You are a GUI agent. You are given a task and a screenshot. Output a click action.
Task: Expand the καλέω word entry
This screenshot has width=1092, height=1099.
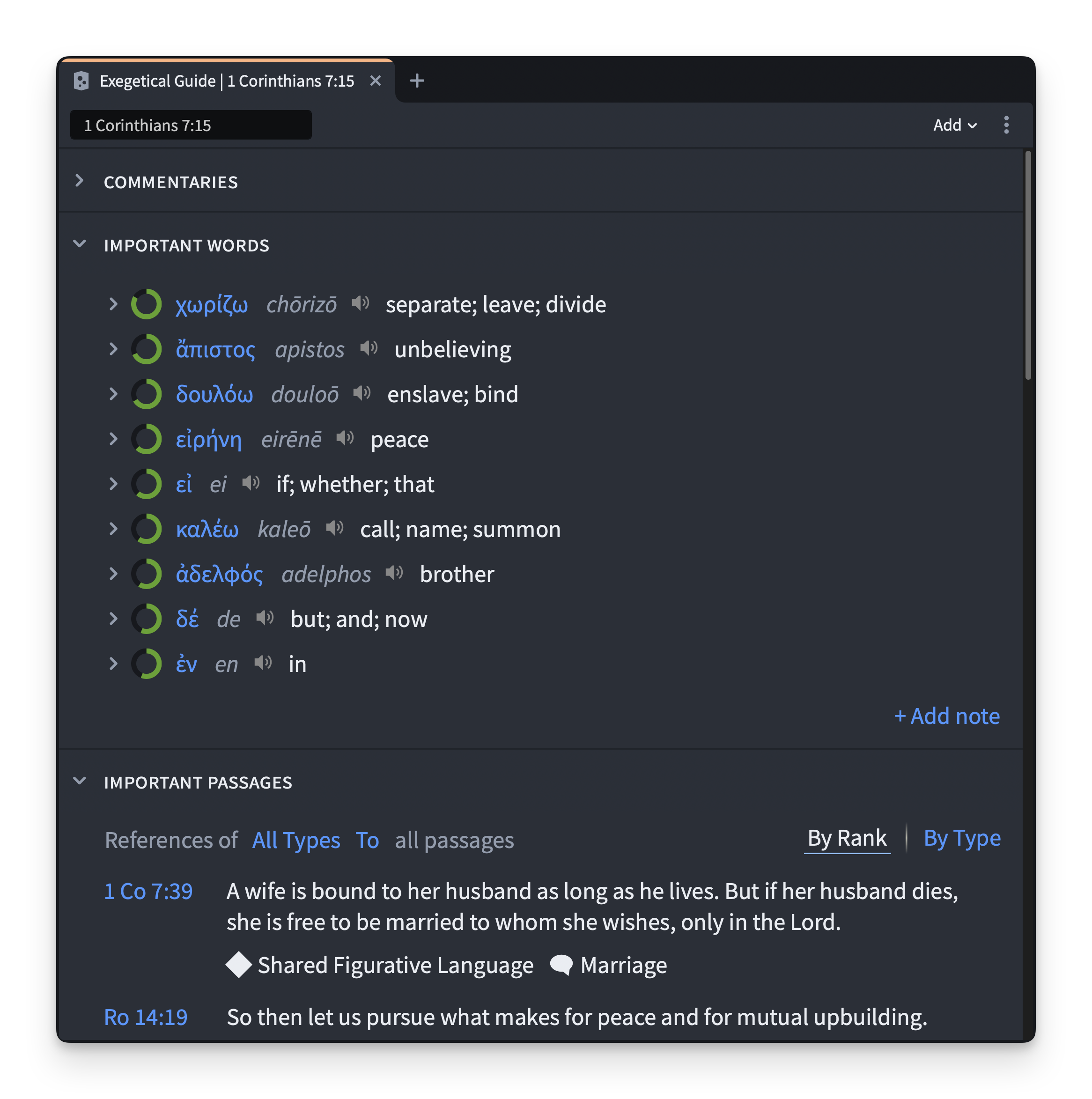[113, 529]
